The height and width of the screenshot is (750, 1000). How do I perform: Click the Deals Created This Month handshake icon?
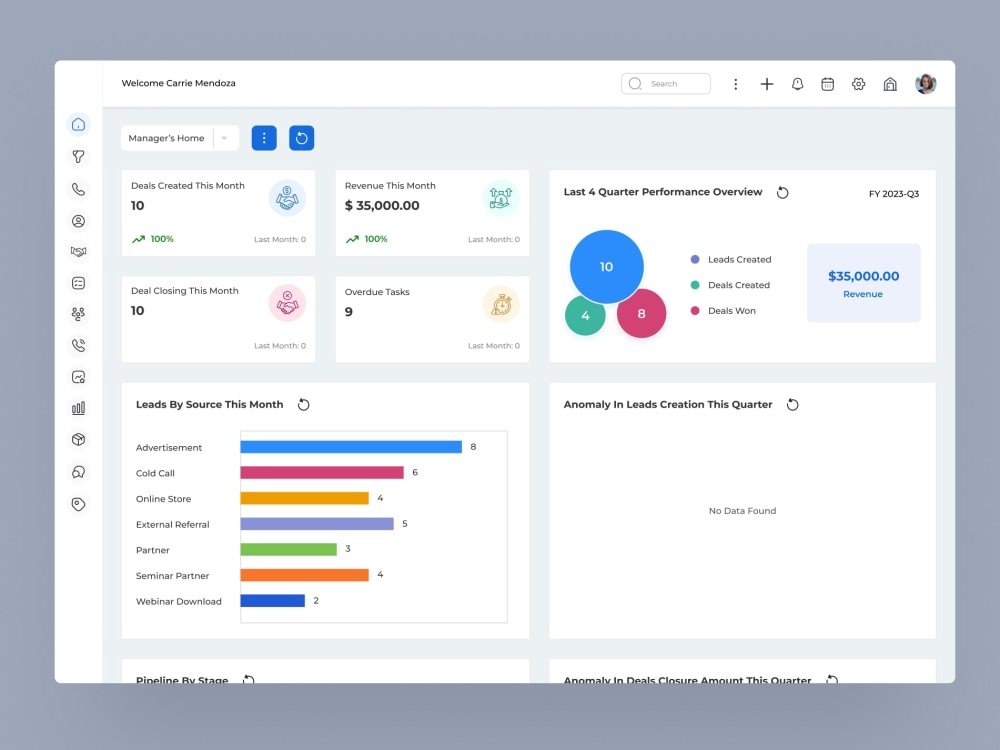(287, 198)
